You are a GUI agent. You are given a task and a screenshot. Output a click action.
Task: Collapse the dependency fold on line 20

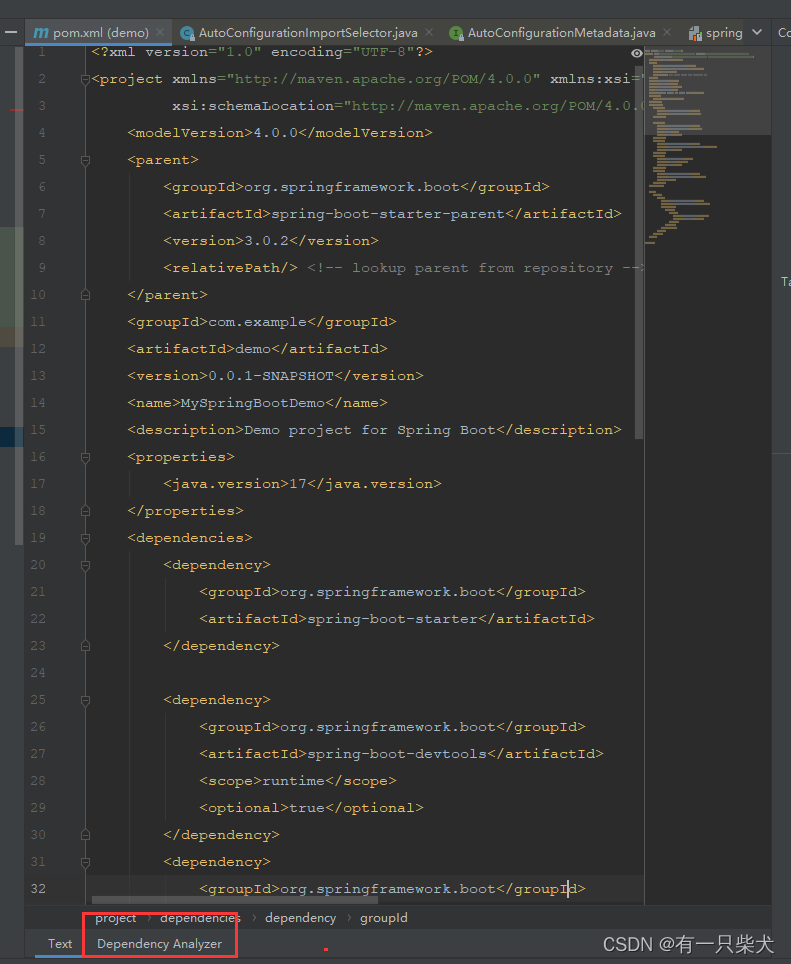[x=85, y=566]
